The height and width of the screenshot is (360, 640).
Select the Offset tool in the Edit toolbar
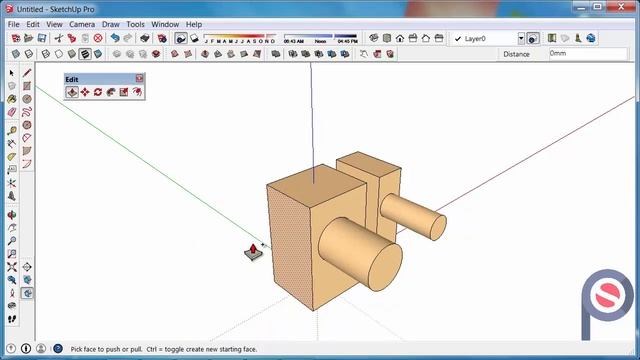(137, 92)
